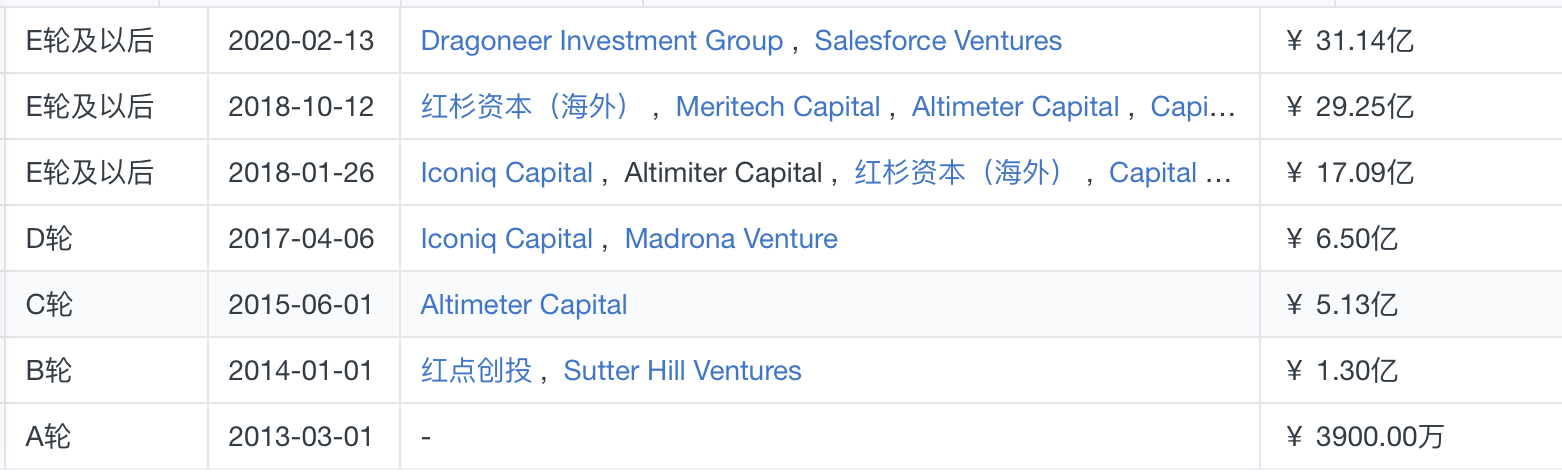Open the Salesforce Ventures investor link
This screenshot has height=472, width=1562.
[x=938, y=41]
